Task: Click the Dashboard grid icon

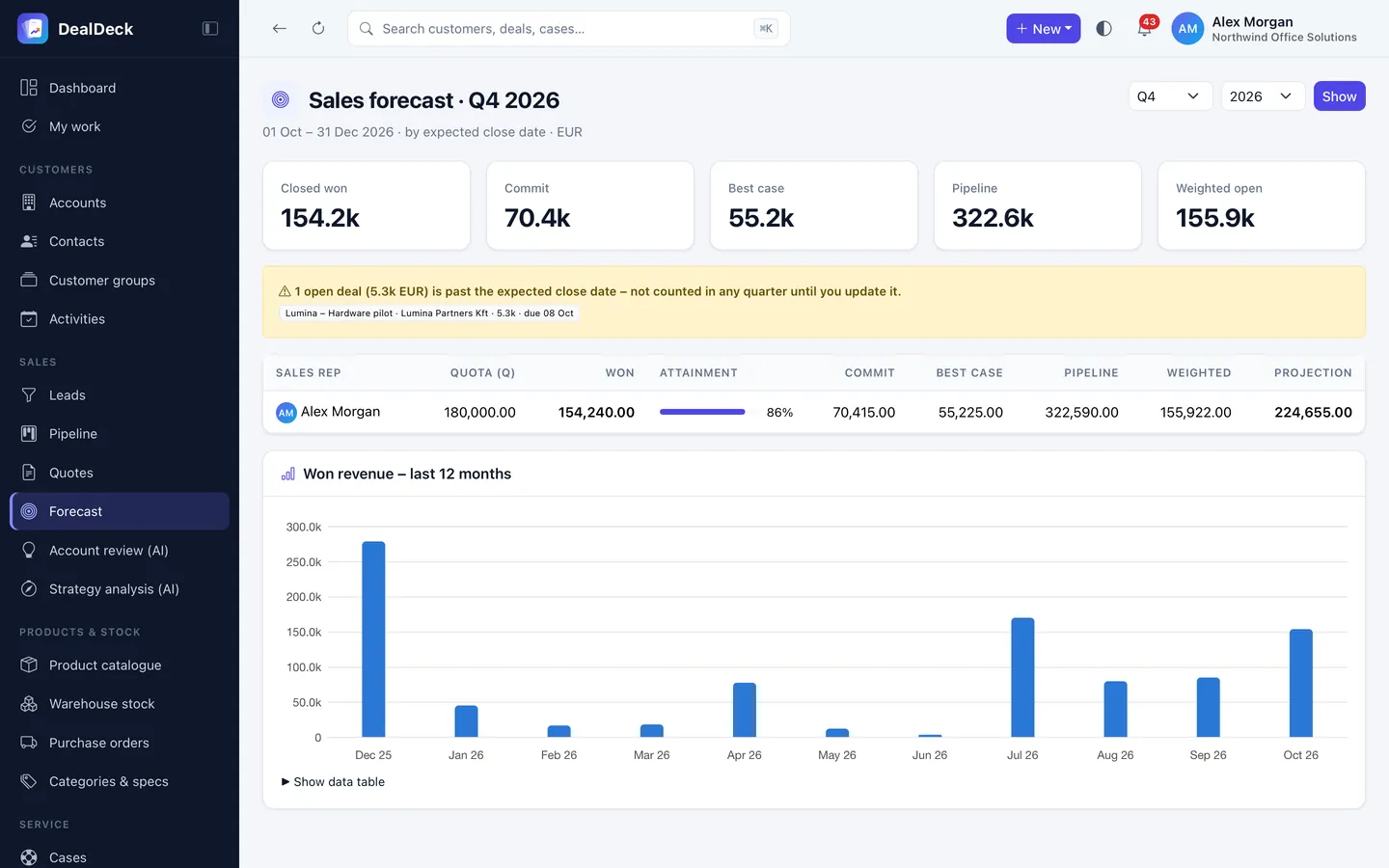Action: point(29,88)
